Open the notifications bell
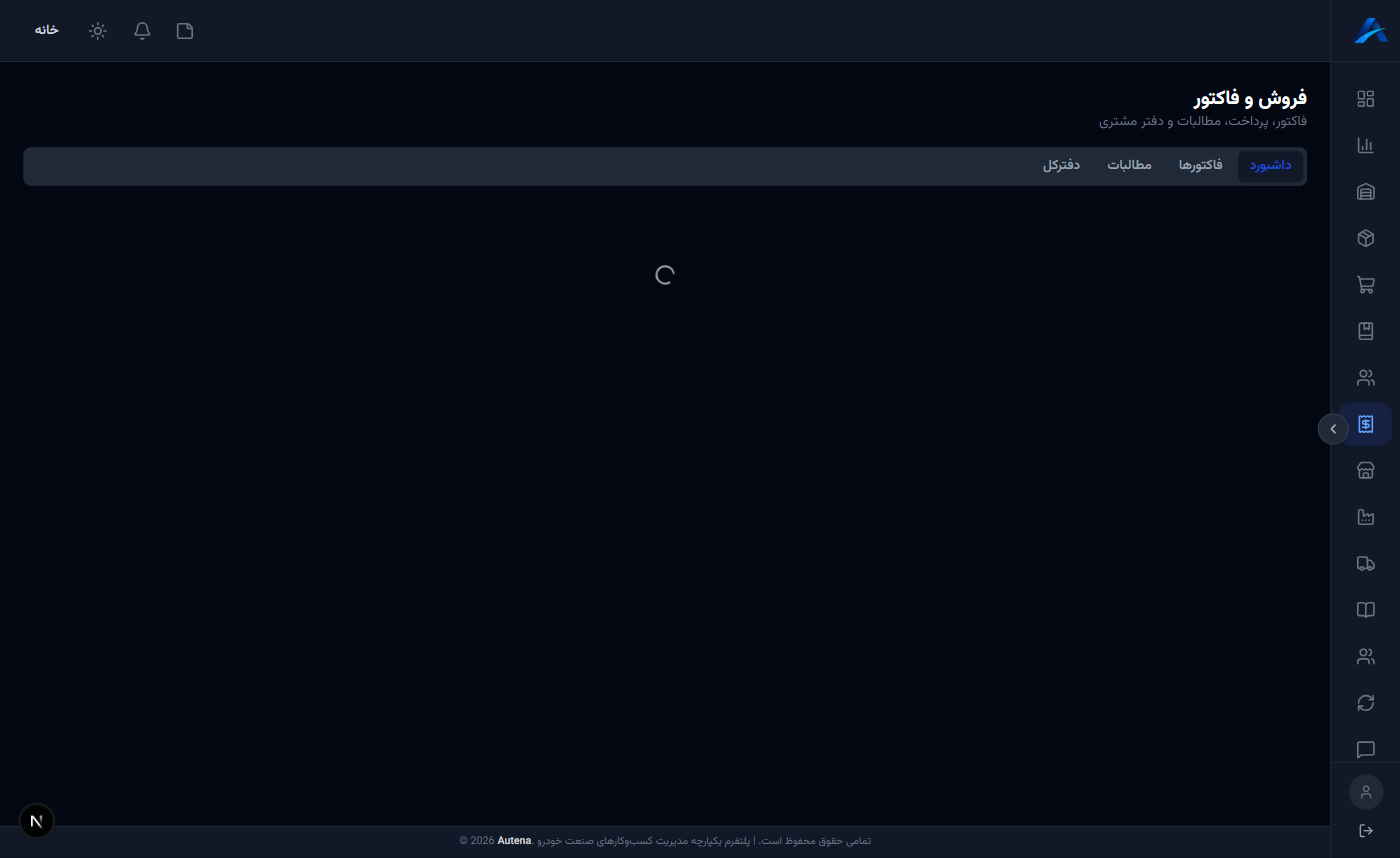This screenshot has width=1400, height=858. [x=142, y=31]
